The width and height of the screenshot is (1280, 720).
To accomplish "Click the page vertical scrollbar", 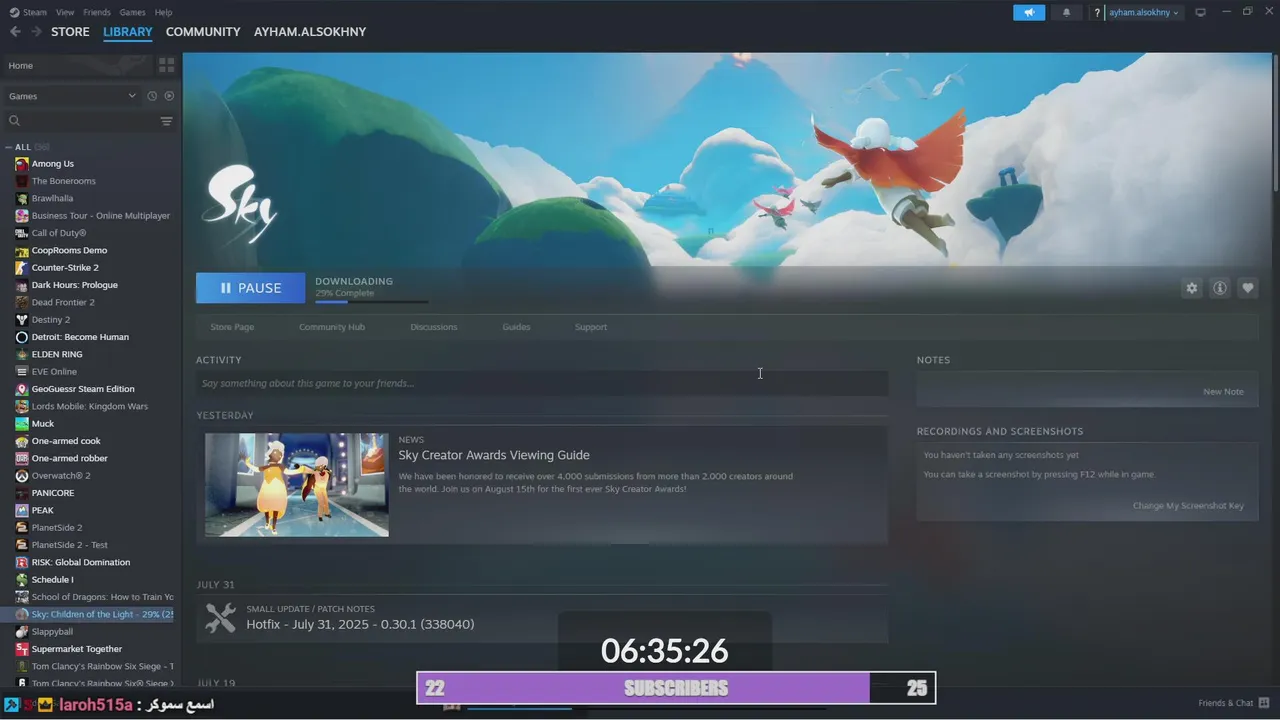I will coord(1276,125).
